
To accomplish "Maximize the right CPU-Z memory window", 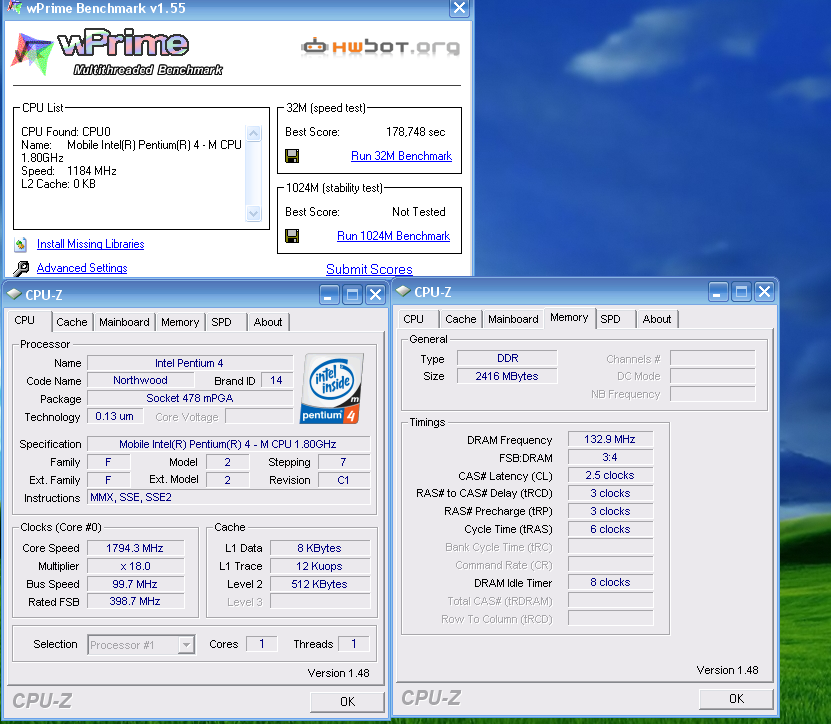I will click(741, 292).
